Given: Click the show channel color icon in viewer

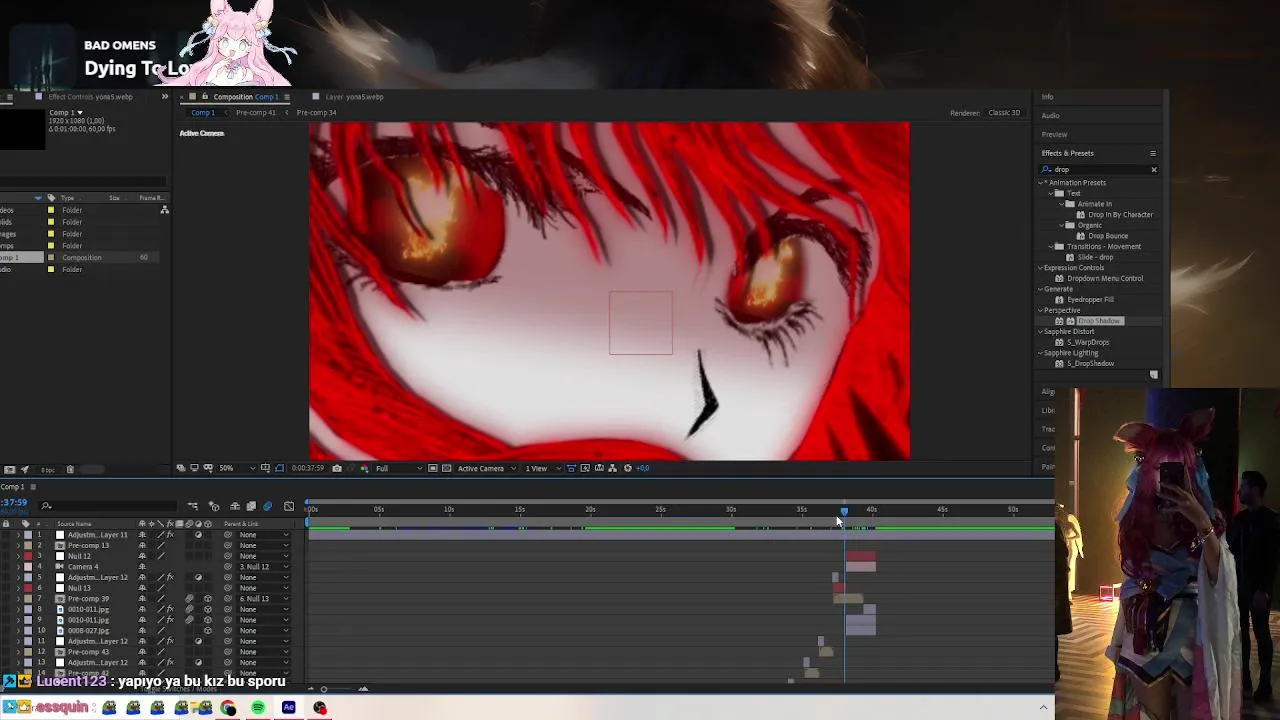Looking at the screenshot, I should (365, 468).
